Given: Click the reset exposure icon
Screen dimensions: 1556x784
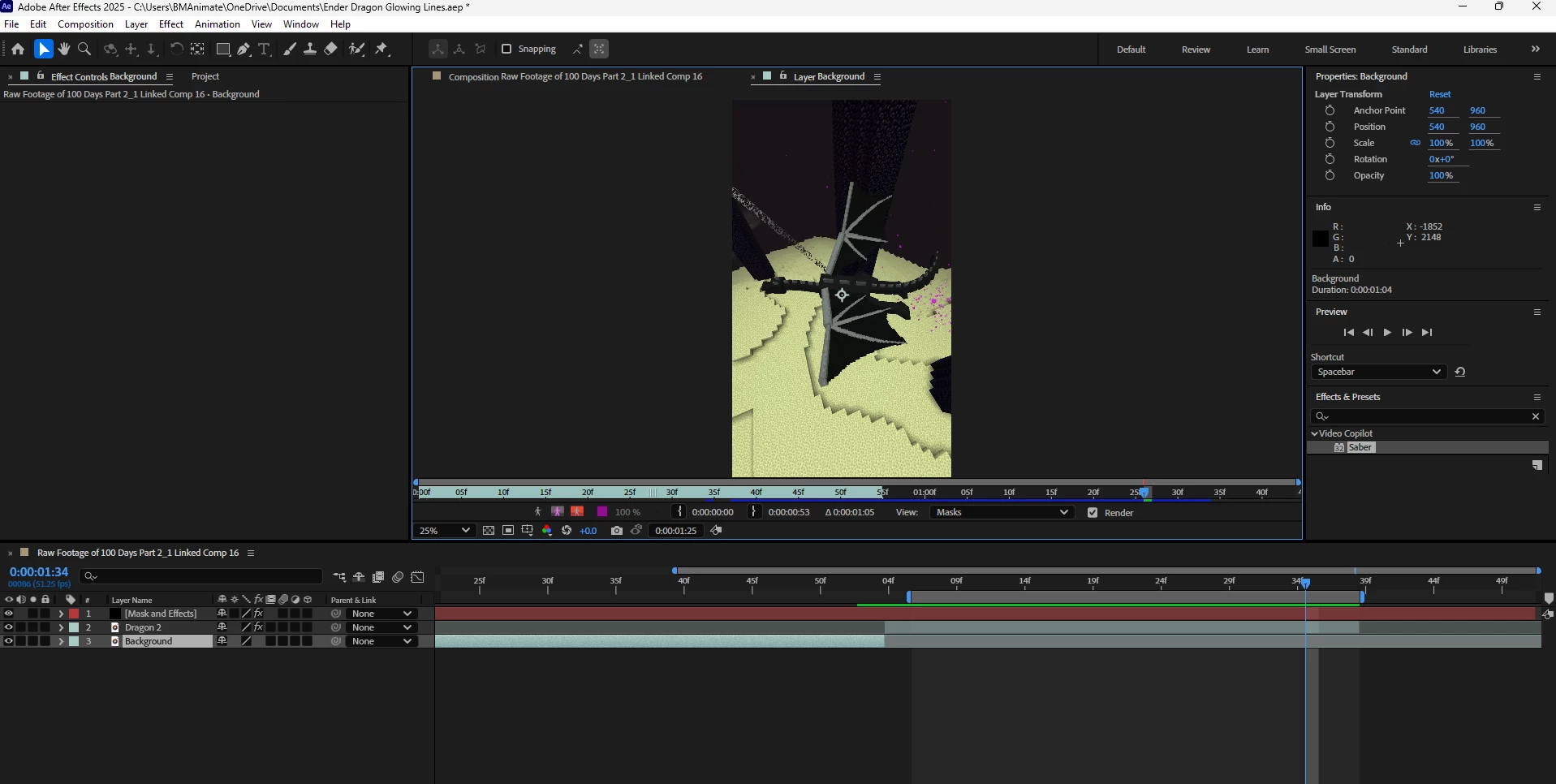Looking at the screenshot, I should (567, 531).
